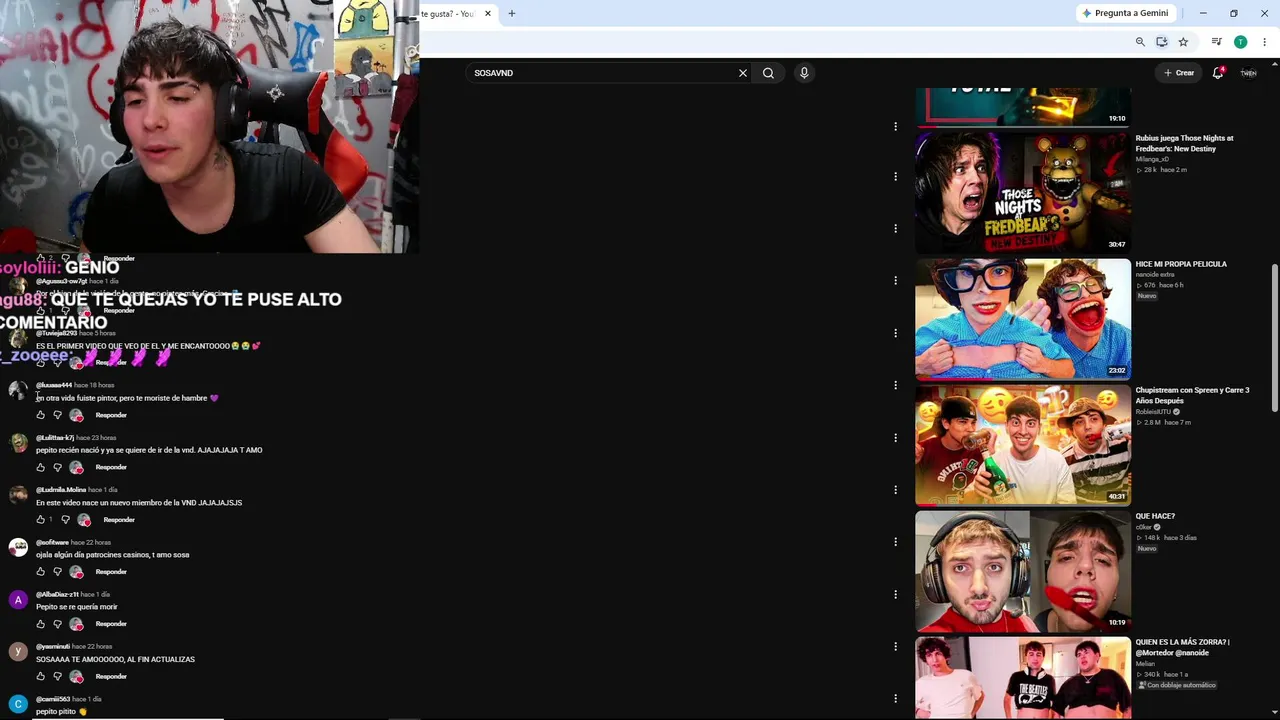Open the YouTube account avatar menu
This screenshot has height=720, width=1280.
coord(1248,73)
